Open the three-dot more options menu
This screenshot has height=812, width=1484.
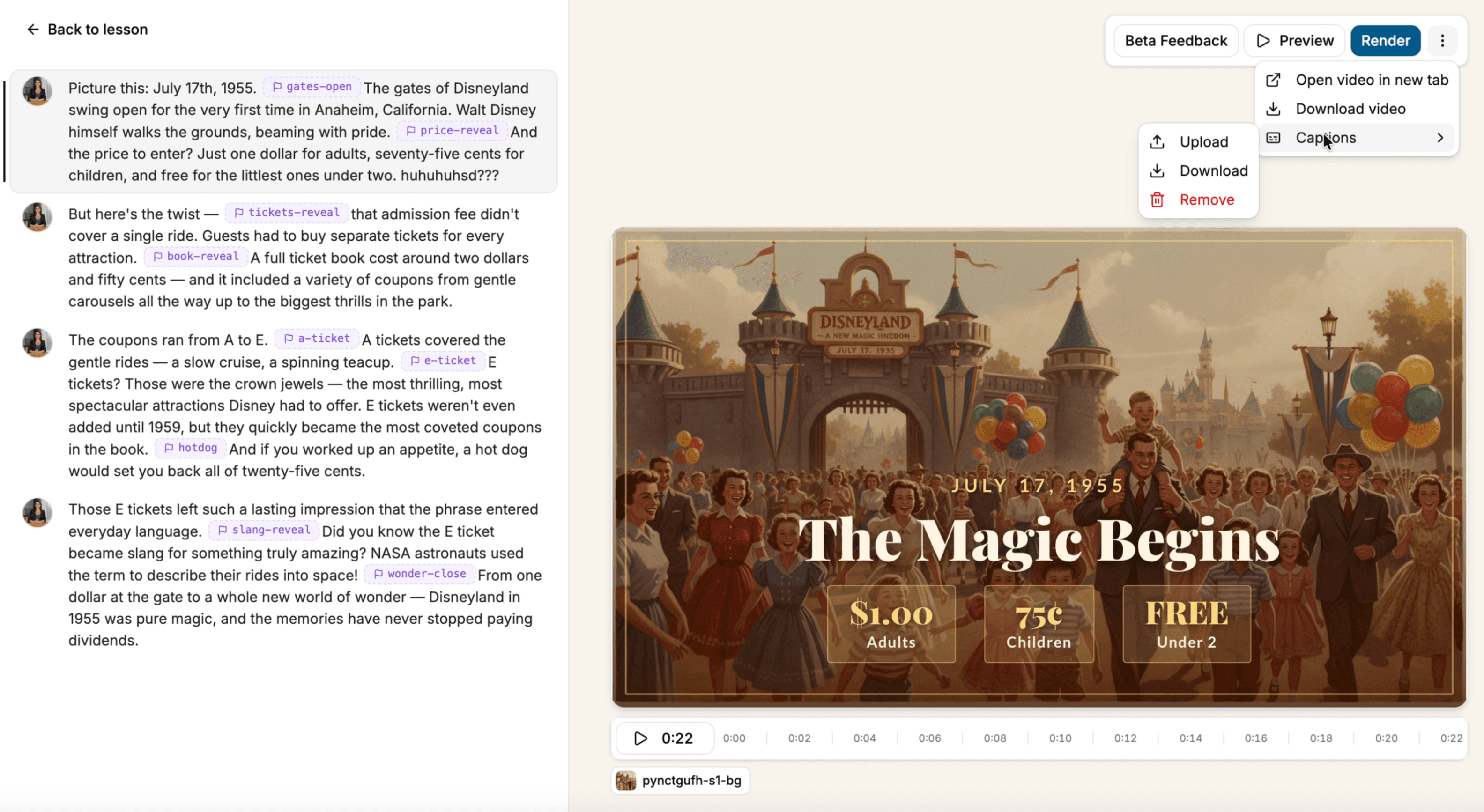pyautogui.click(x=1442, y=40)
